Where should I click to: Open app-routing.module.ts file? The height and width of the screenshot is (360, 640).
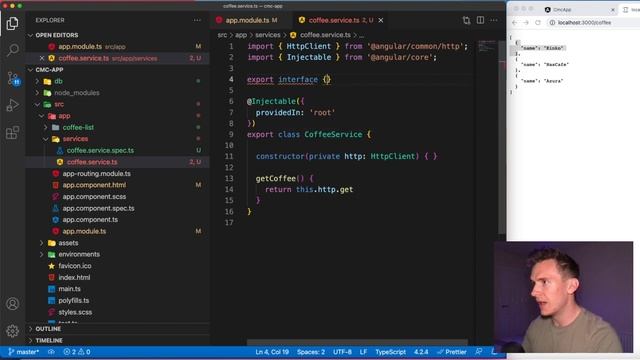pyautogui.click(x=96, y=173)
